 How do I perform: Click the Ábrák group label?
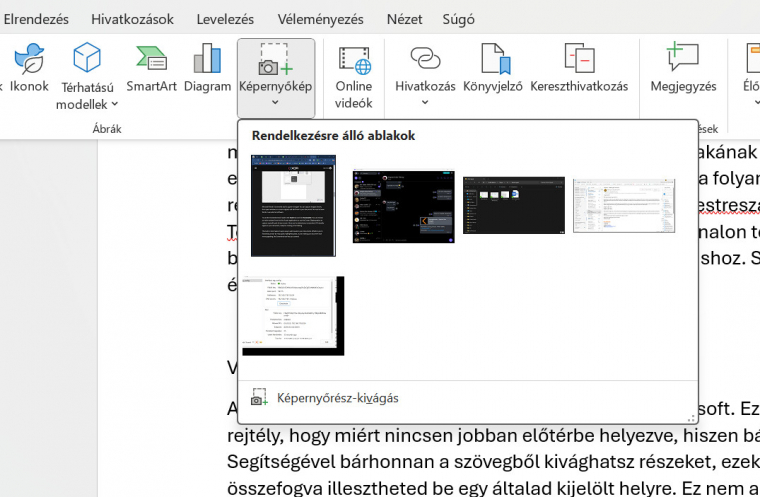[x=107, y=129]
